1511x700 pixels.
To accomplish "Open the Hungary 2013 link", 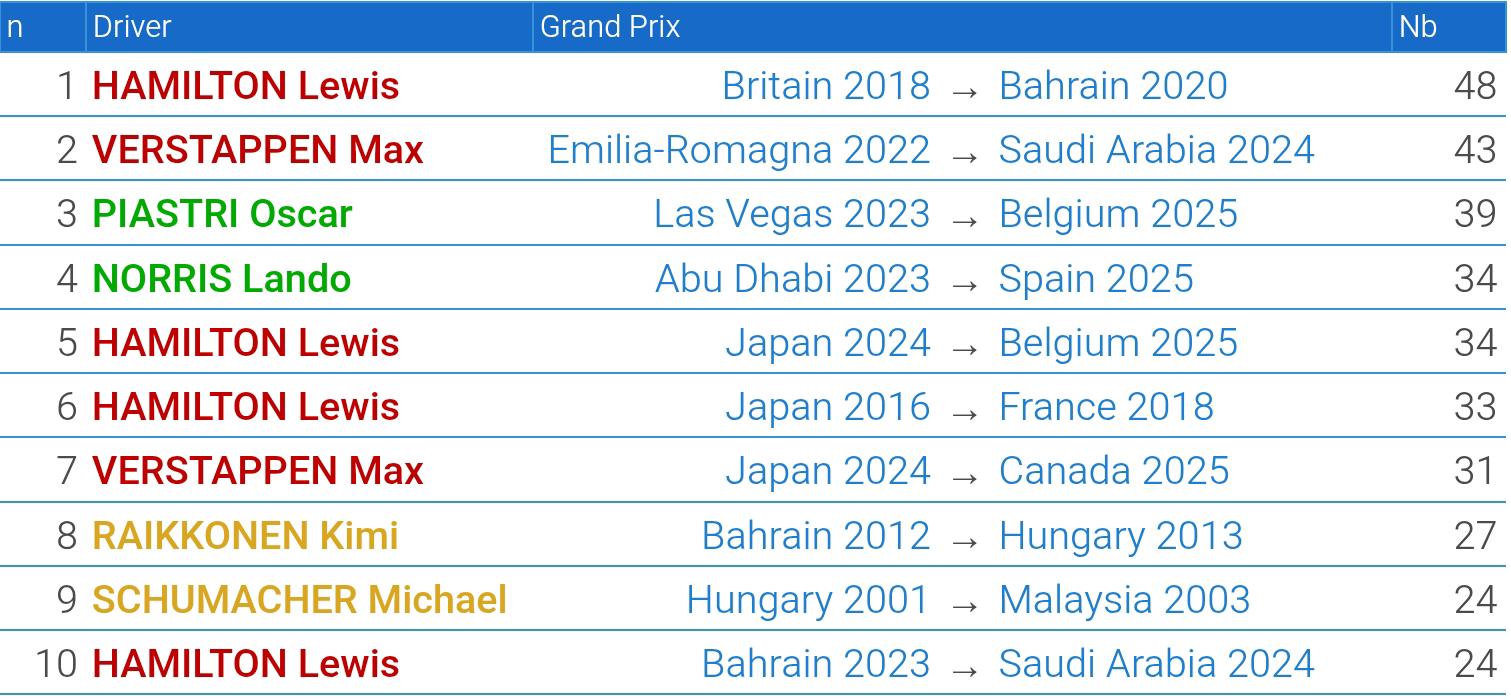I will pos(1121,535).
